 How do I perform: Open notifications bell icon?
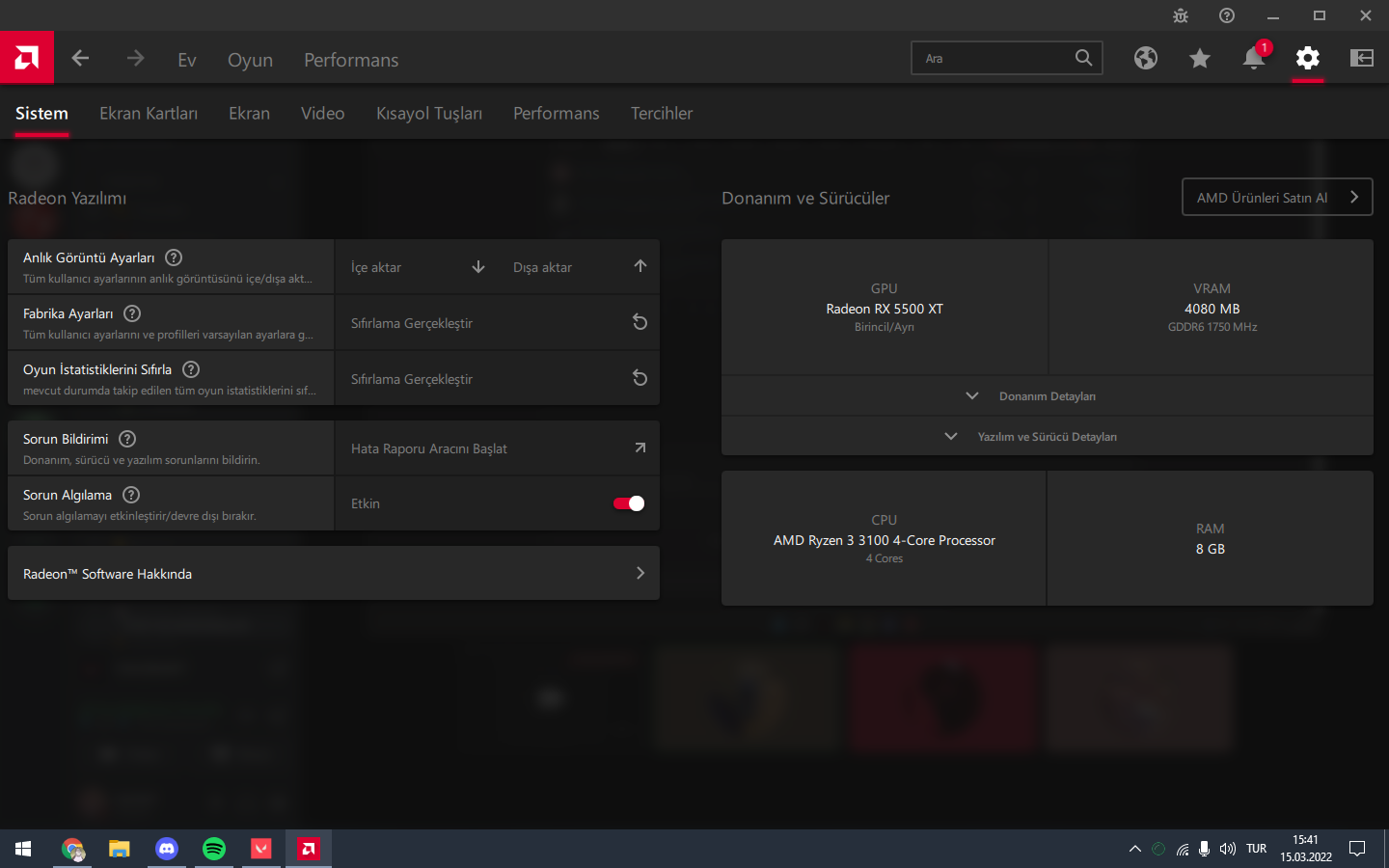click(1254, 58)
